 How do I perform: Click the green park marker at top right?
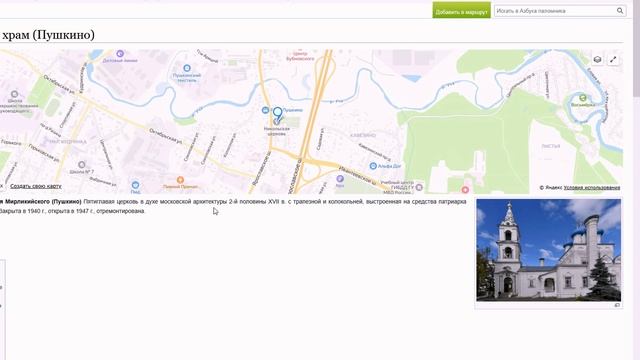pyautogui.click(x=583, y=98)
